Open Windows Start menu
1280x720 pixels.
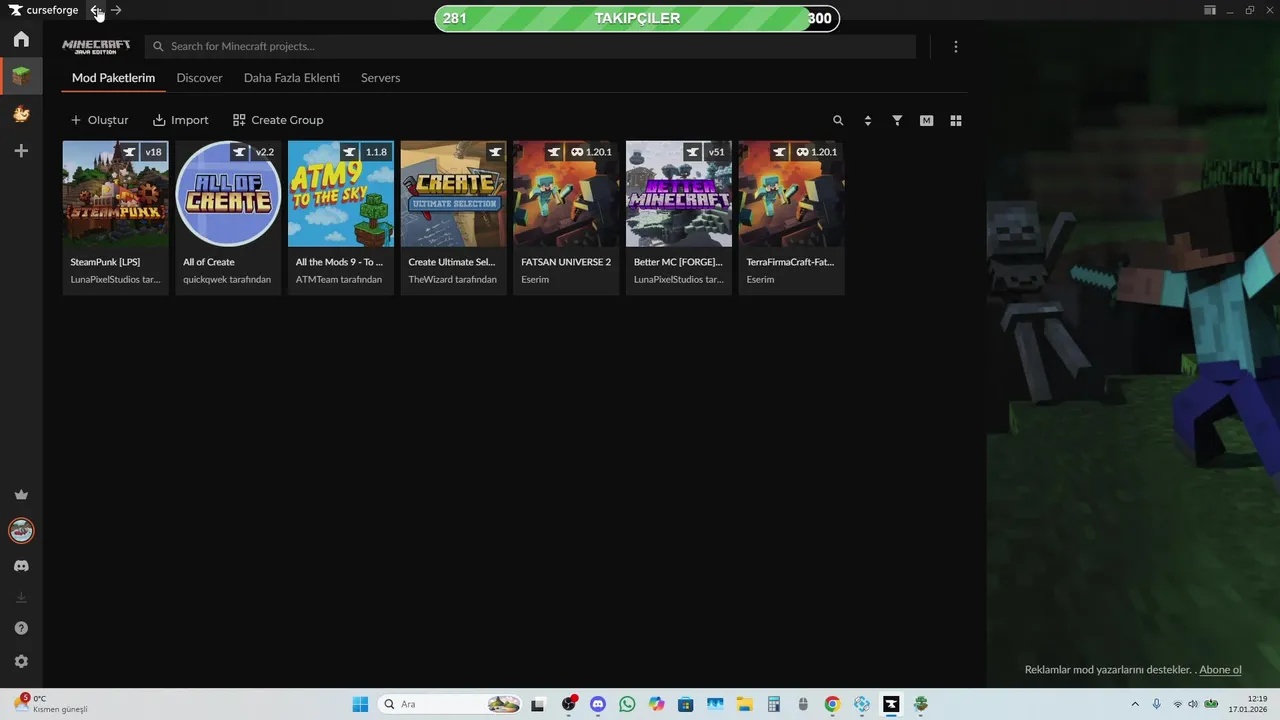360,704
